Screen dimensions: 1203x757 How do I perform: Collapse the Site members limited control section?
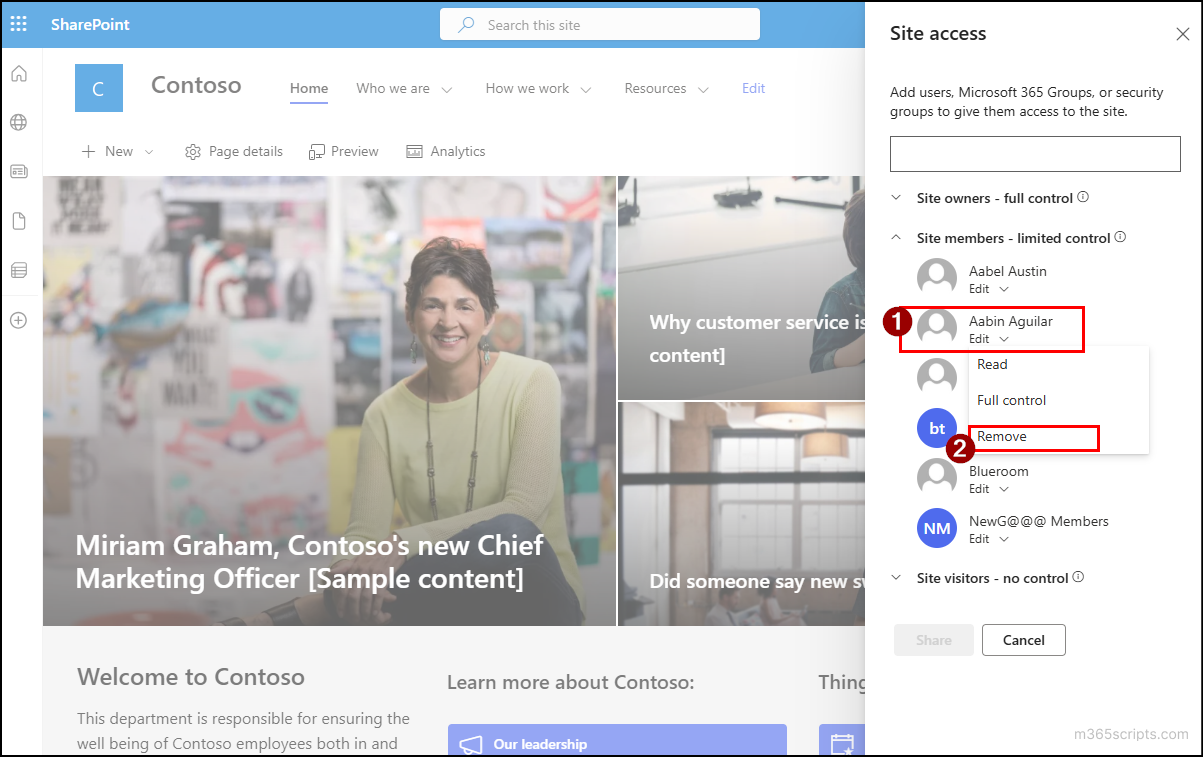896,238
